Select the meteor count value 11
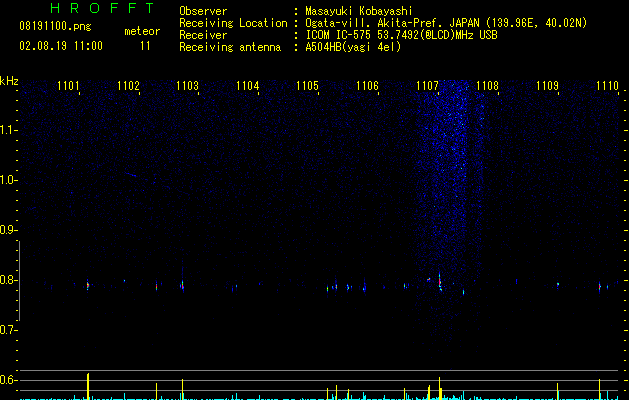 pos(145,46)
